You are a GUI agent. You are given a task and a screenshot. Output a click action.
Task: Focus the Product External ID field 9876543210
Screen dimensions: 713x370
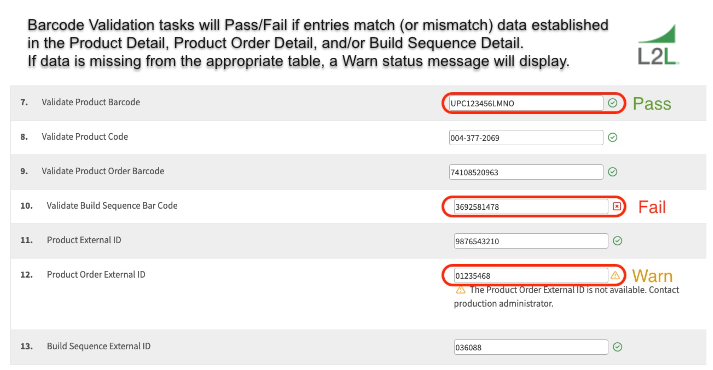531,241
